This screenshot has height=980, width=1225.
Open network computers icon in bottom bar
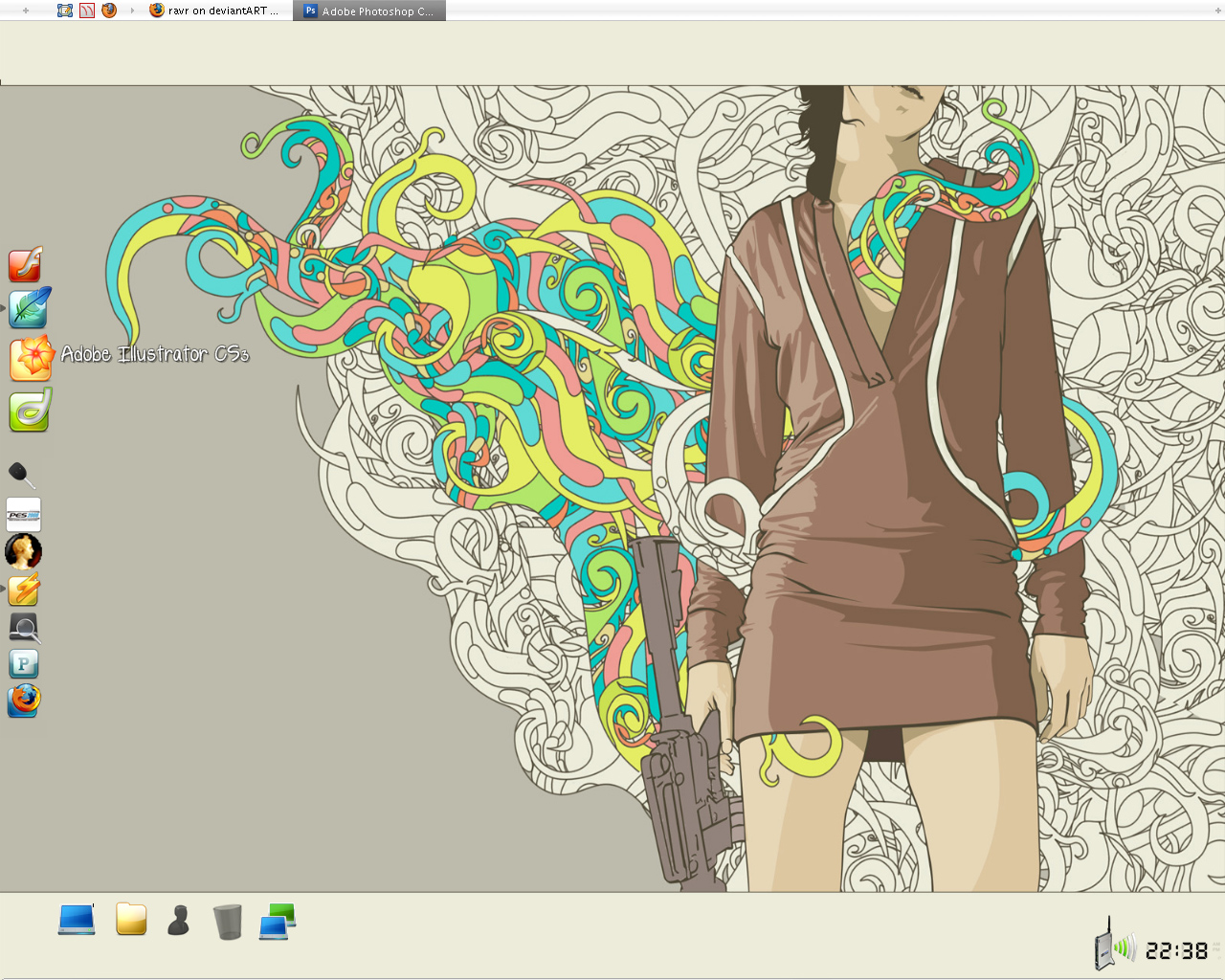coord(278,922)
